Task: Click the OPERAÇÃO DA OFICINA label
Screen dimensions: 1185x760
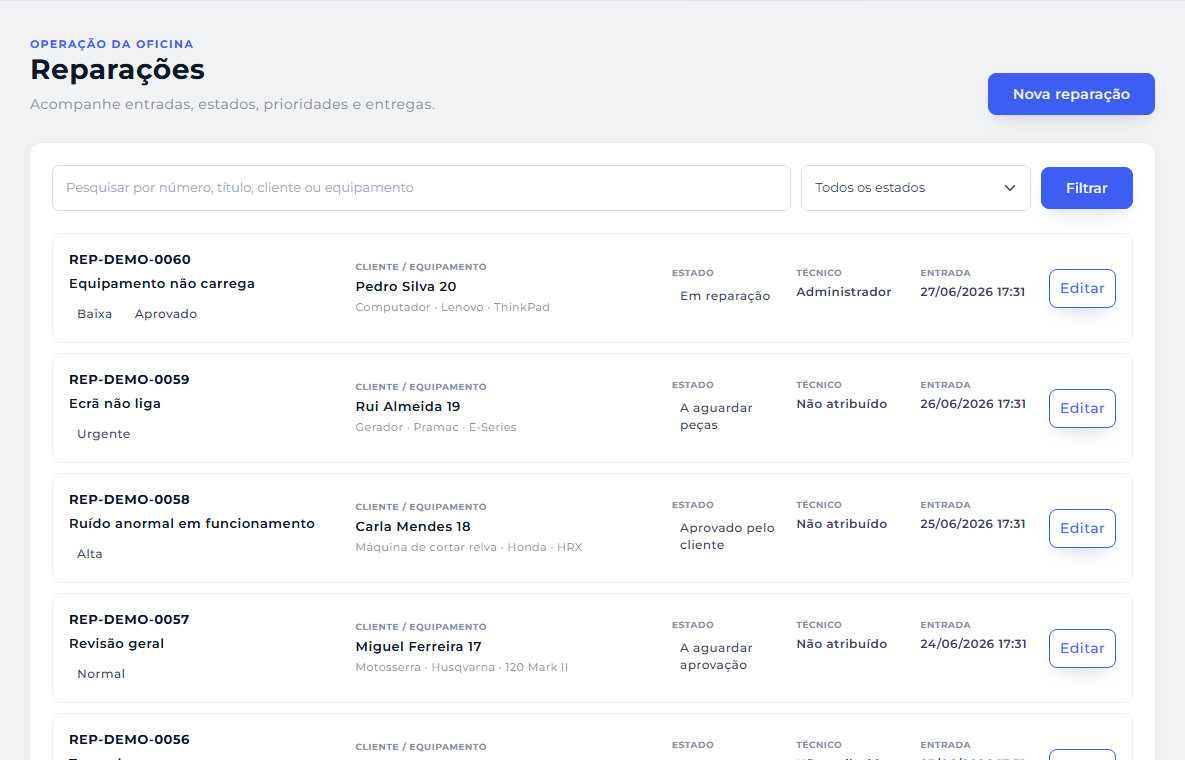Action: (x=112, y=45)
